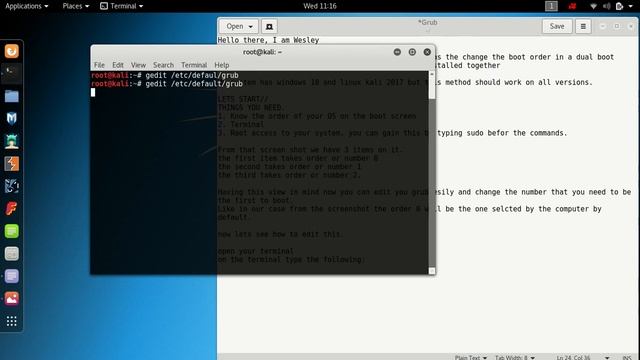Click the text 'method should work on all versions.'
Viewport: 640px width, 360px height.
(519, 82)
